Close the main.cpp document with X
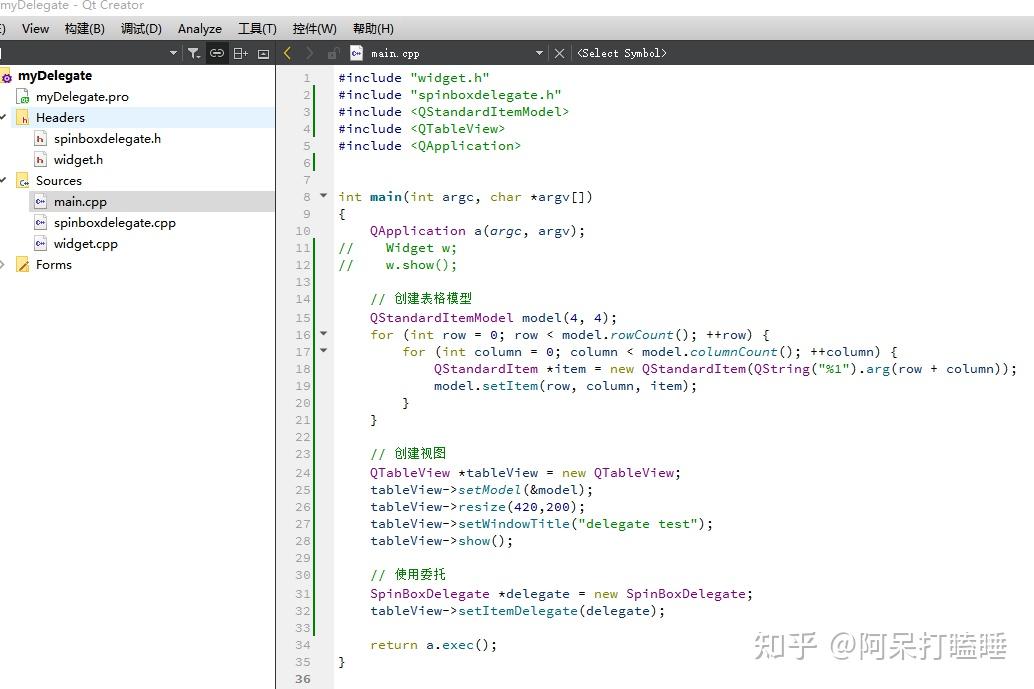The height and width of the screenshot is (689, 1034). 559,53
